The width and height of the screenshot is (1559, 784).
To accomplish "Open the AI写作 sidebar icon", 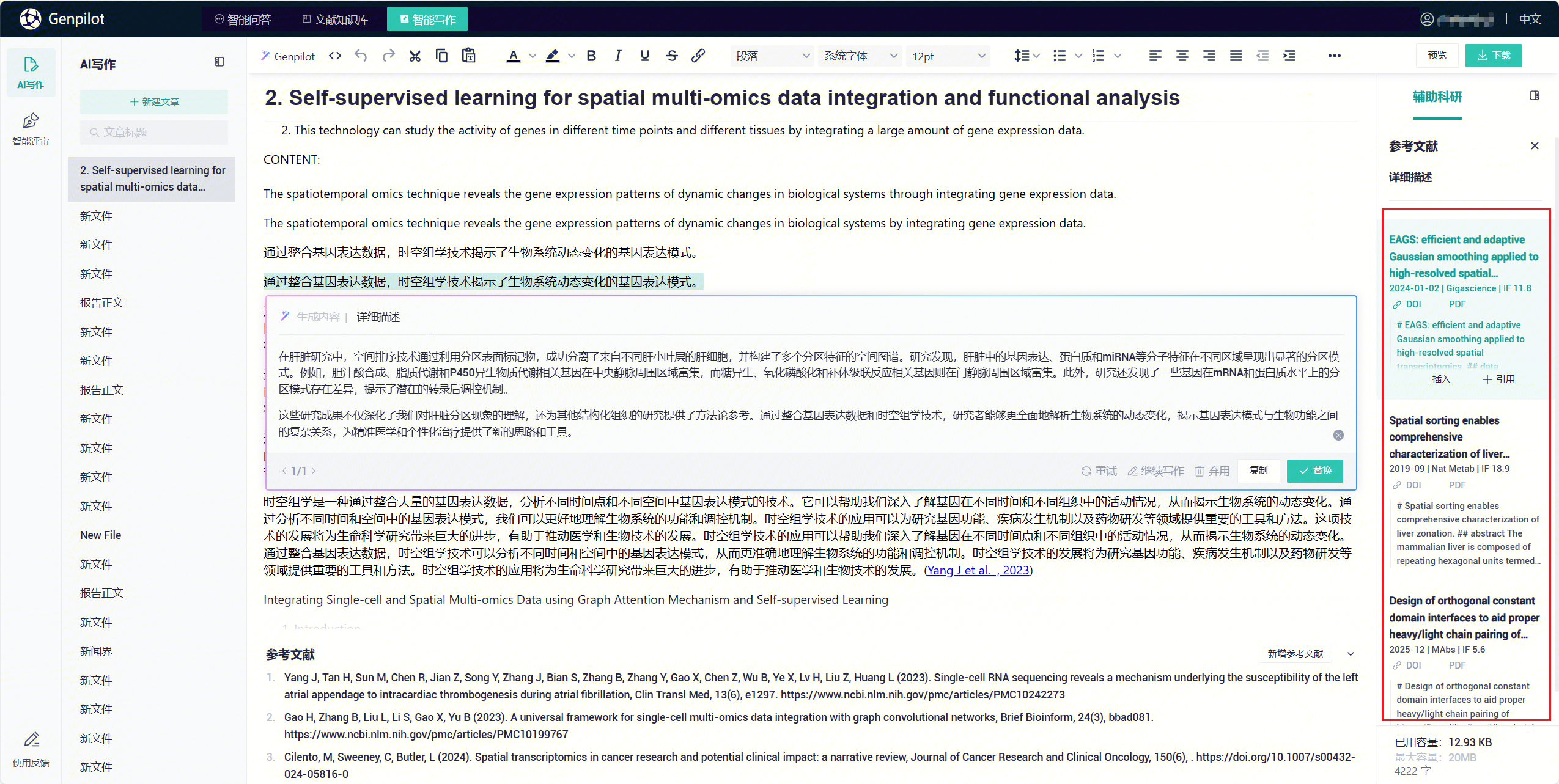I will click(31, 73).
